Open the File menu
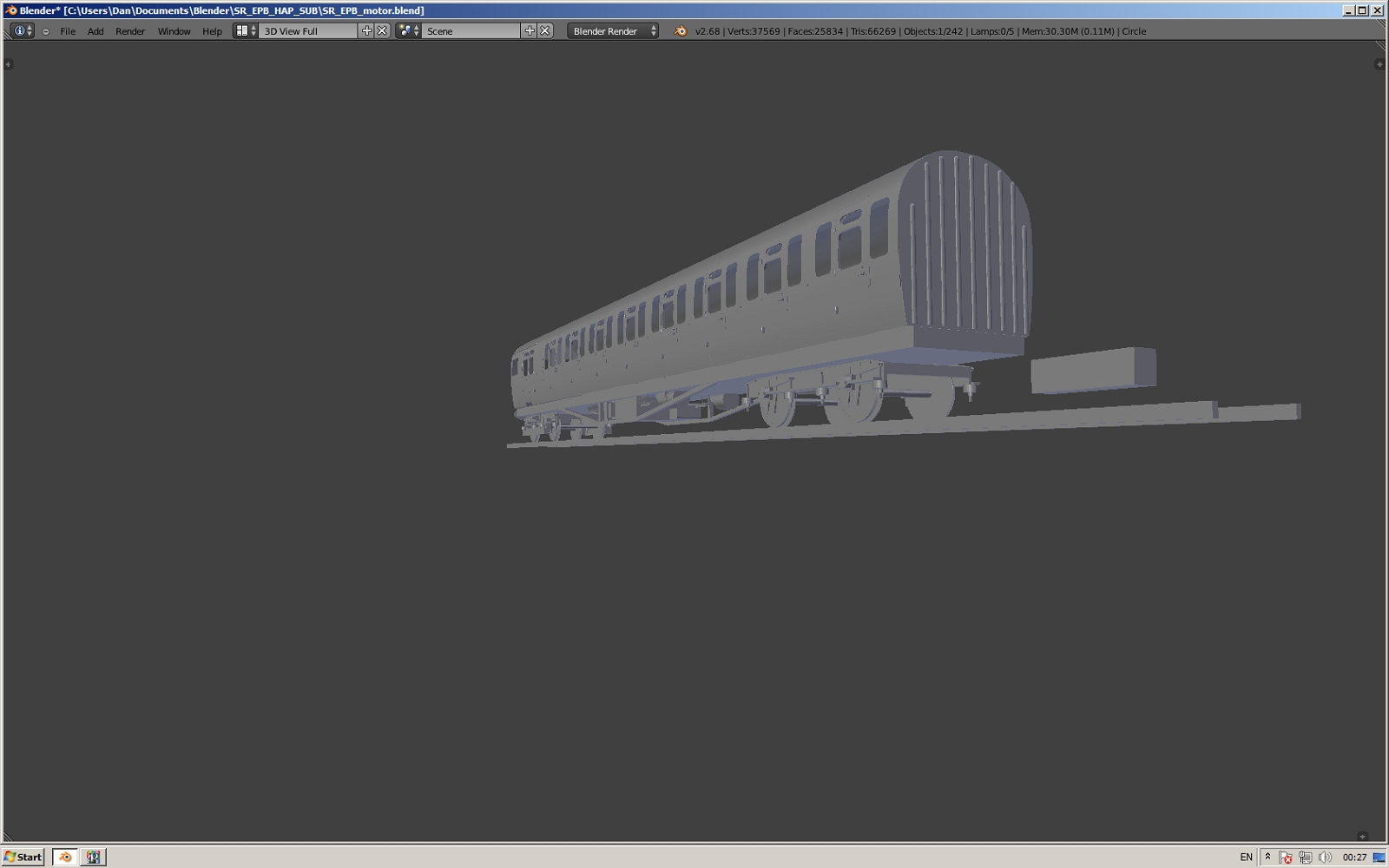The image size is (1389, 868). click(x=68, y=31)
